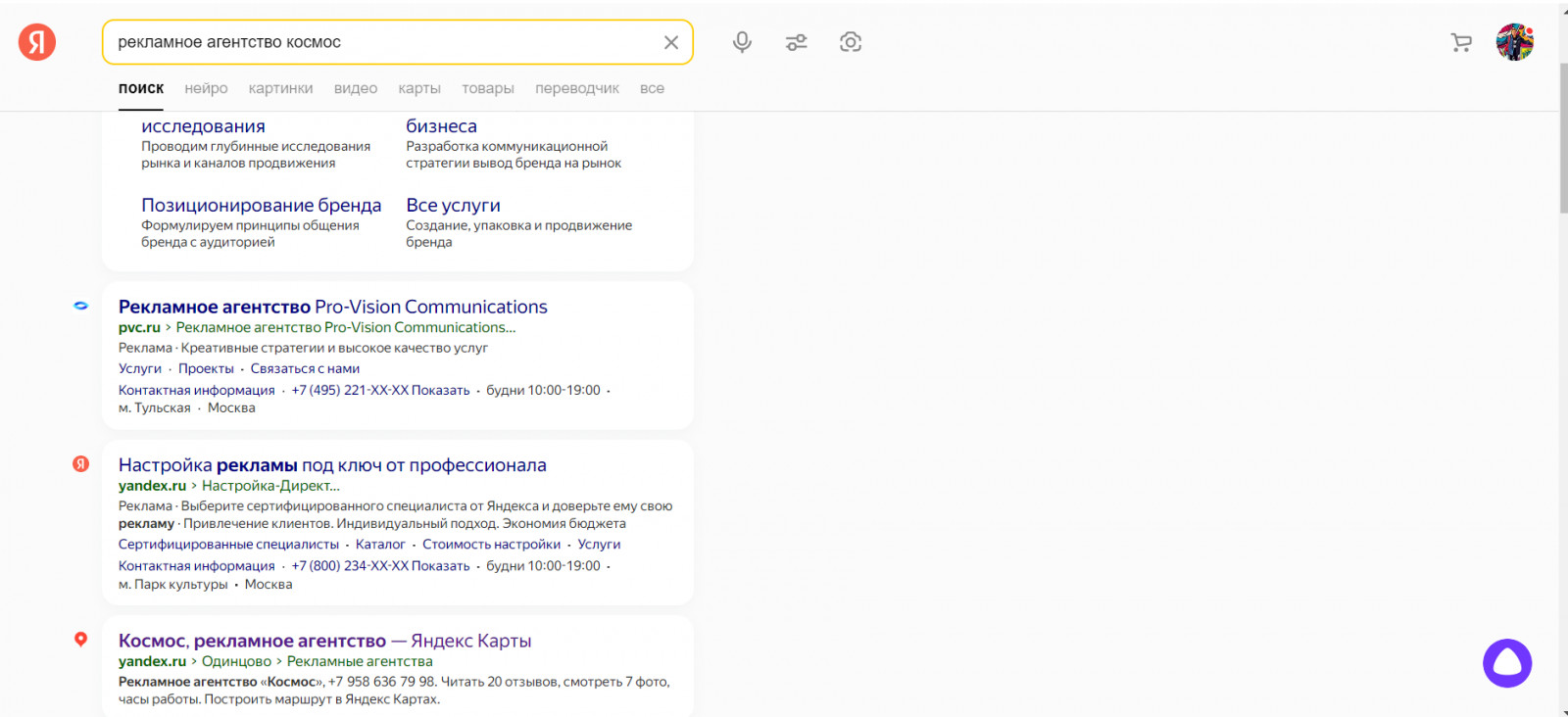Start voice search with microphone icon
Screen dimensions: 1568x717
pyautogui.click(x=742, y=42)
